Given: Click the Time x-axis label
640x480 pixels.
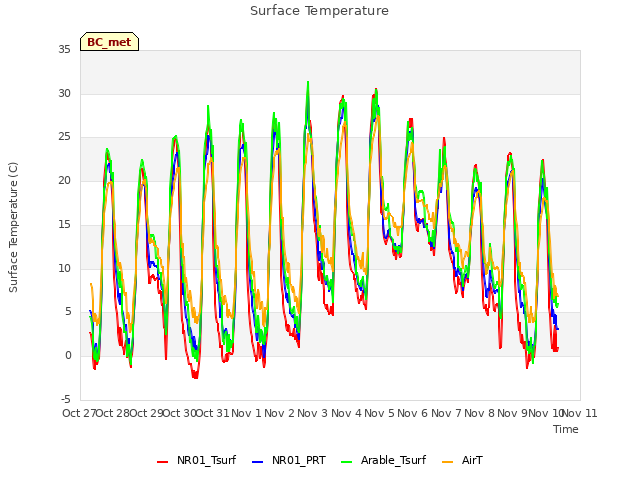Looking at the screenshot, I should (566, 429).
